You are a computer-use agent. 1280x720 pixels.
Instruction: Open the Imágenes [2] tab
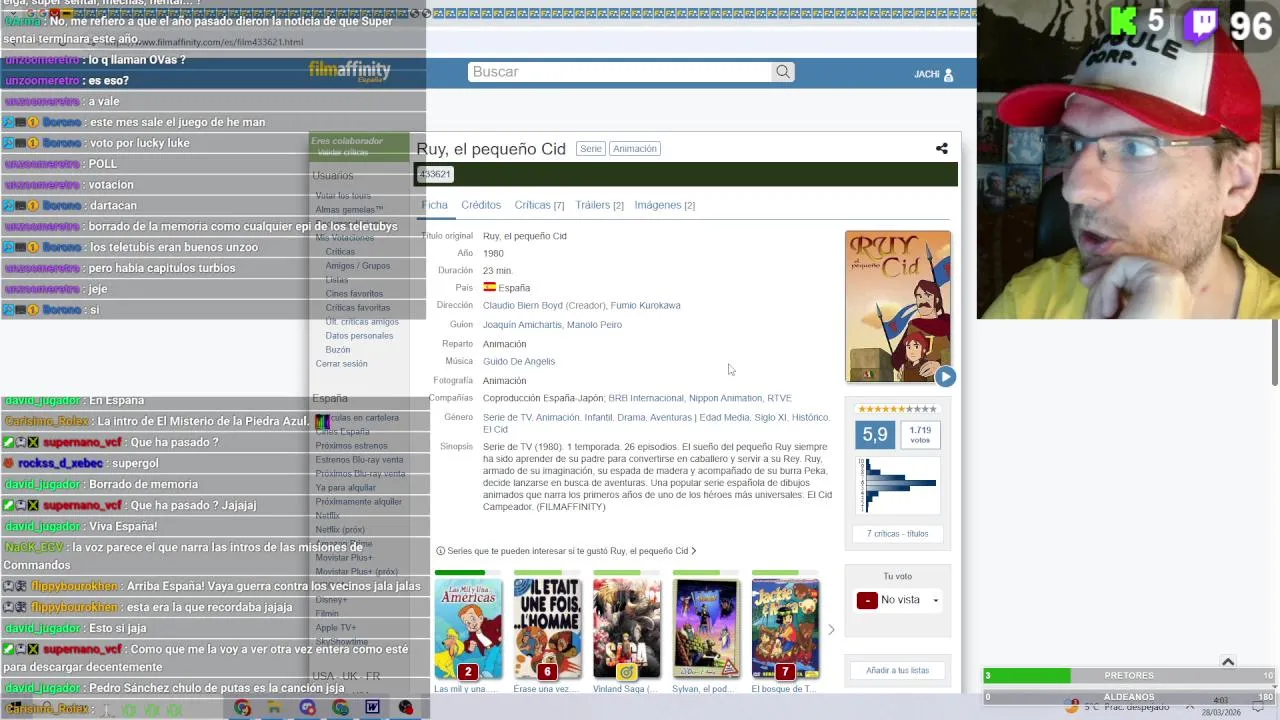[x=664, y=205]
